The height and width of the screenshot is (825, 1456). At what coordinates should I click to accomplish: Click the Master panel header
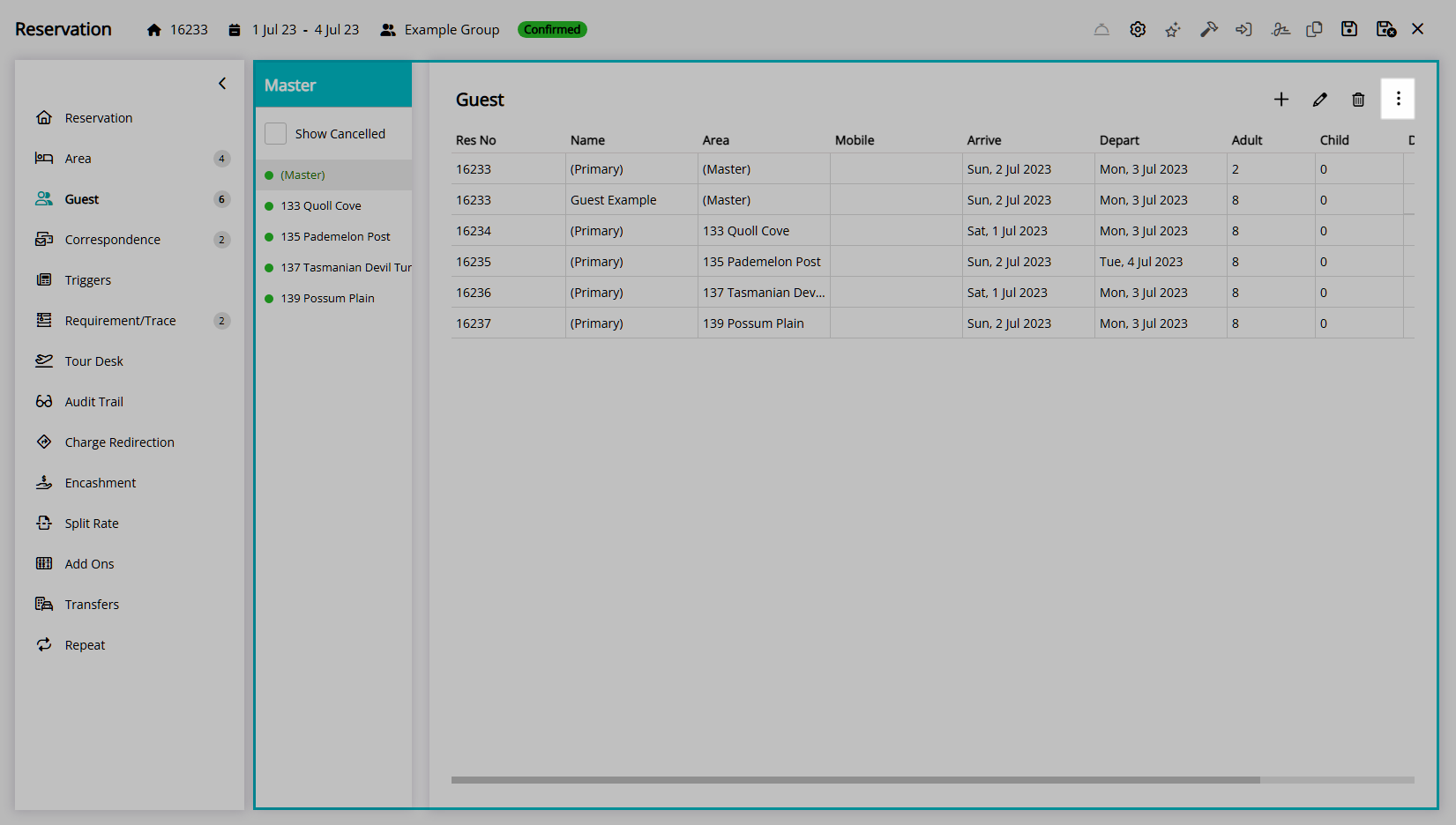[333, 85]
